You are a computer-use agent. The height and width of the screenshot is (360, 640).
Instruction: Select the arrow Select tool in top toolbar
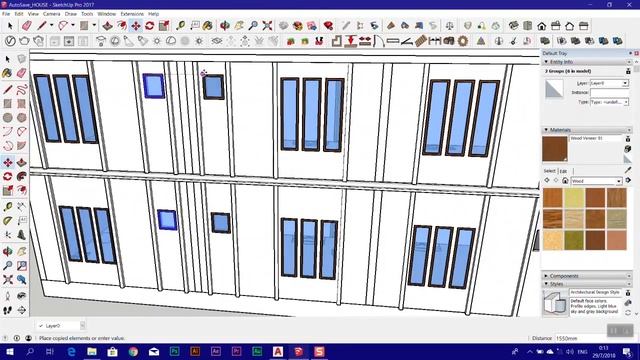tap(10, 26)
